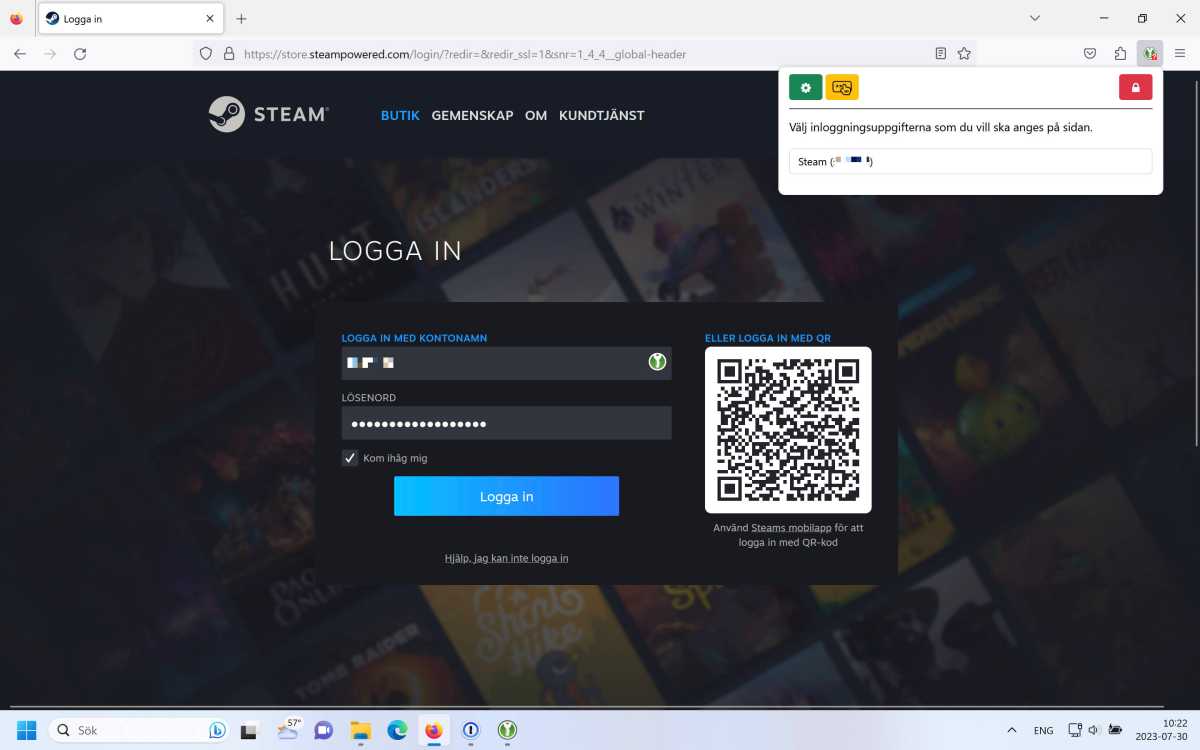This screenshot has height=750, width=1200.
Task: Click the network icon in system tray
Action: pyautogui.click(x=1075, y=730)
